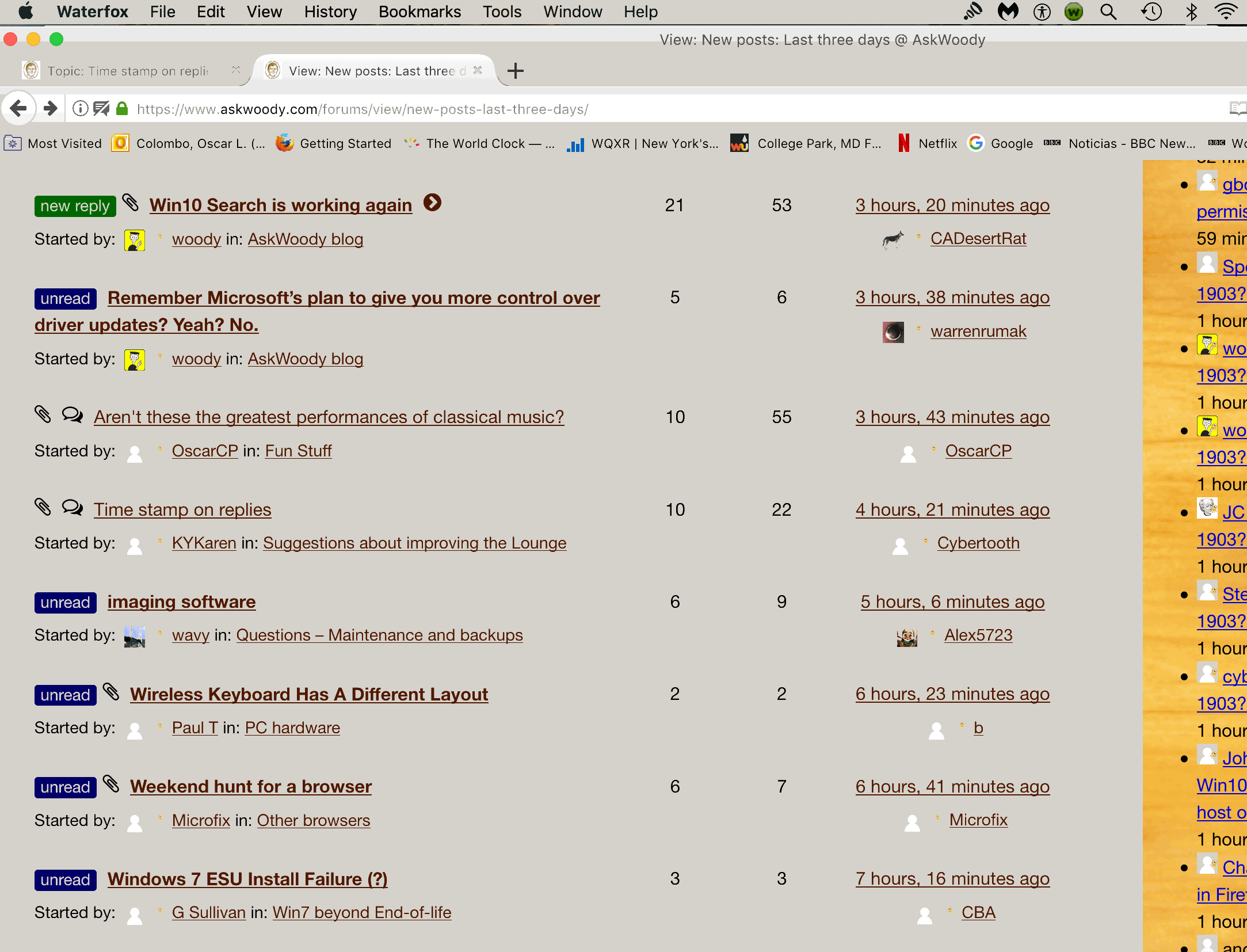Open a new tab with plus button
1247x952 pixels.
[516, 71]
